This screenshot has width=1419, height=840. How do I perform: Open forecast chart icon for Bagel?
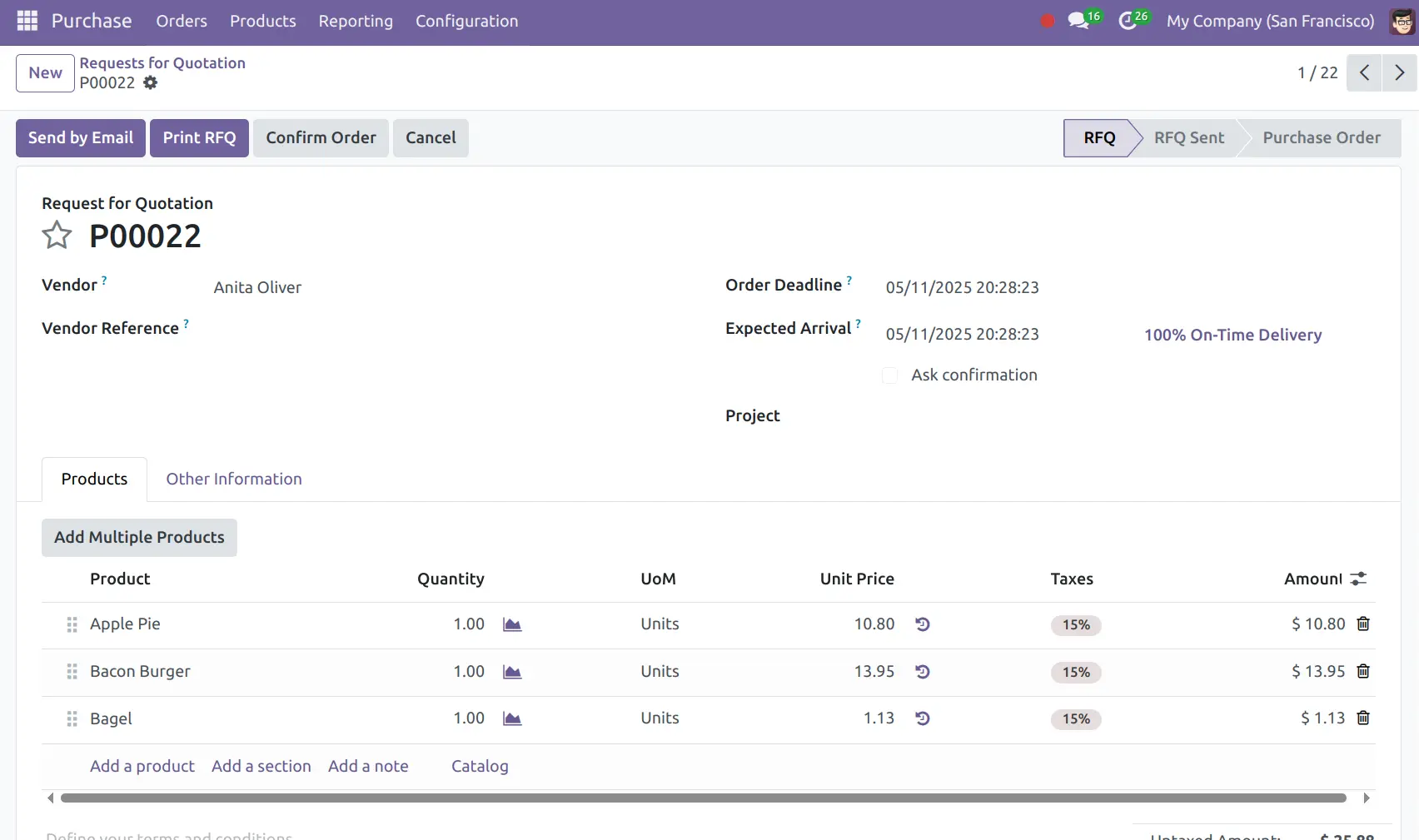(x=512, y=718)
